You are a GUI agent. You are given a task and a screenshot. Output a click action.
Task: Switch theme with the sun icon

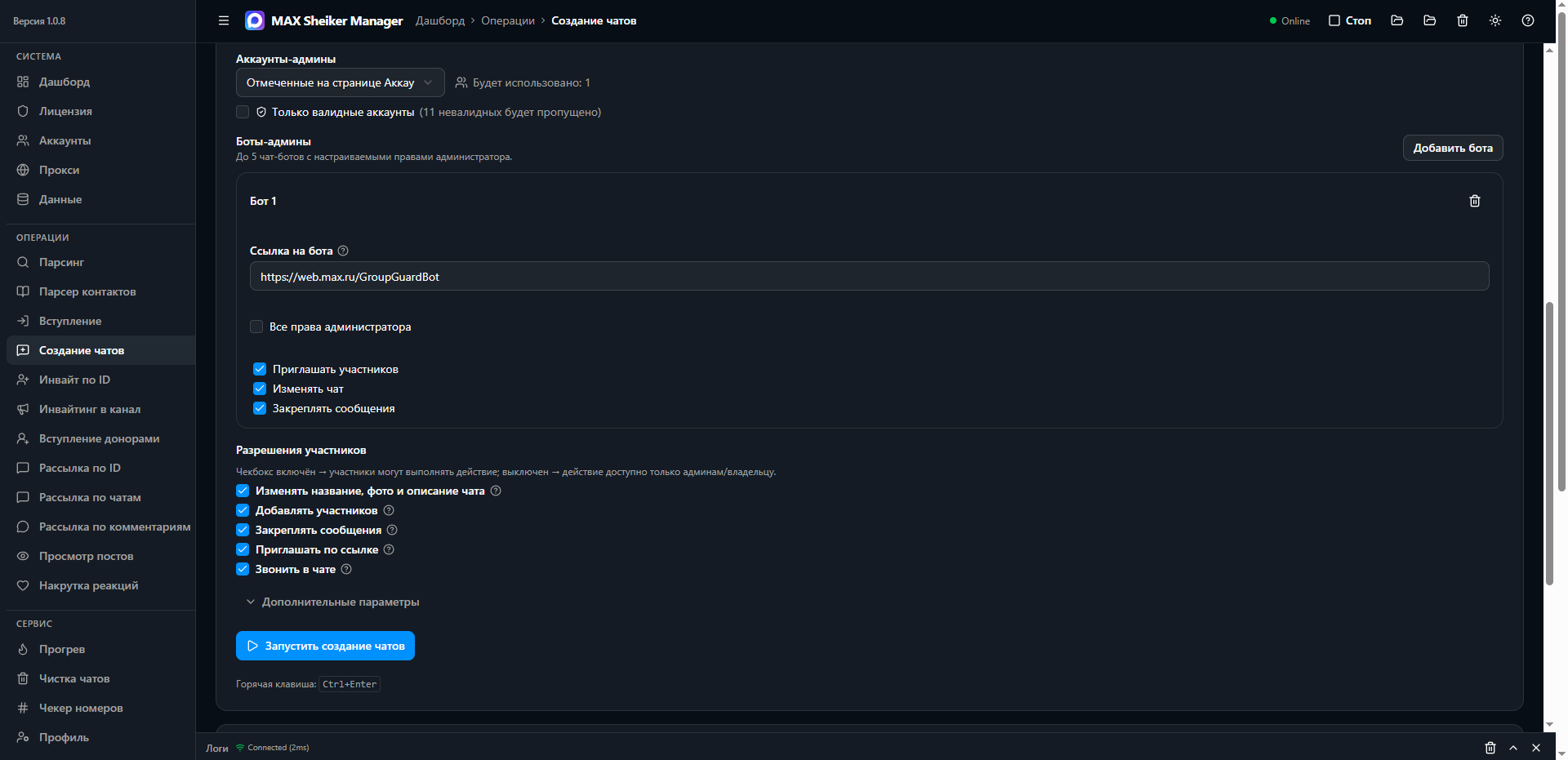tap(1495, 20)
